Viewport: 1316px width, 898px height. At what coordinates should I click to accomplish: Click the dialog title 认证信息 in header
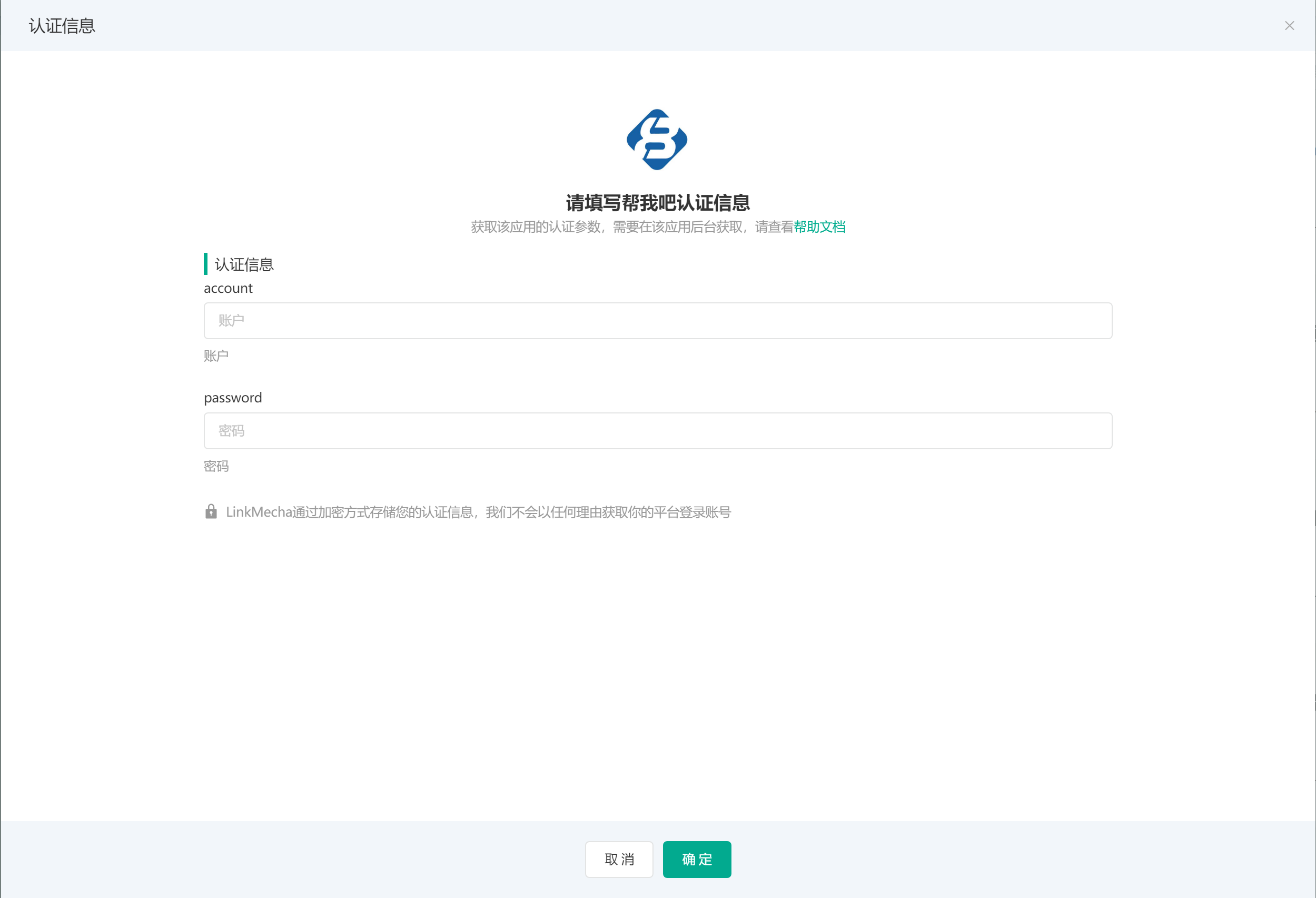(x=62, y=25)
